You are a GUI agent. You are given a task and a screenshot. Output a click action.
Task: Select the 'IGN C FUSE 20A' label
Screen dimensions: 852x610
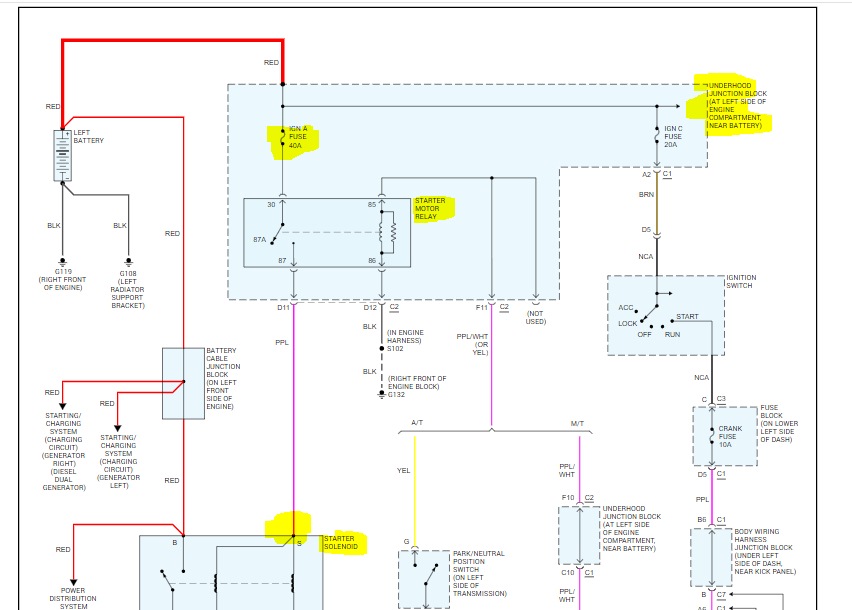(x=673, y=137)
